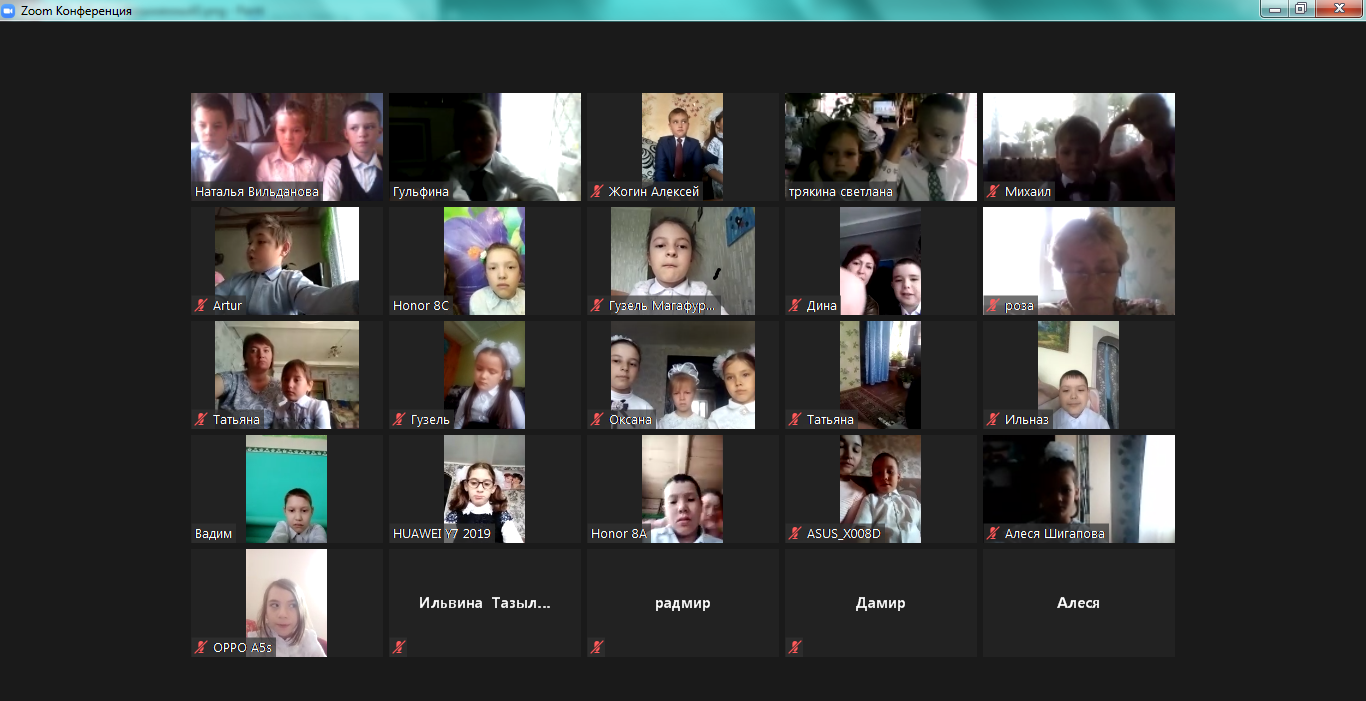1366x701 pixels.
Task: Click Ильназ's muted microphone icon
Action: coord(993,420)
